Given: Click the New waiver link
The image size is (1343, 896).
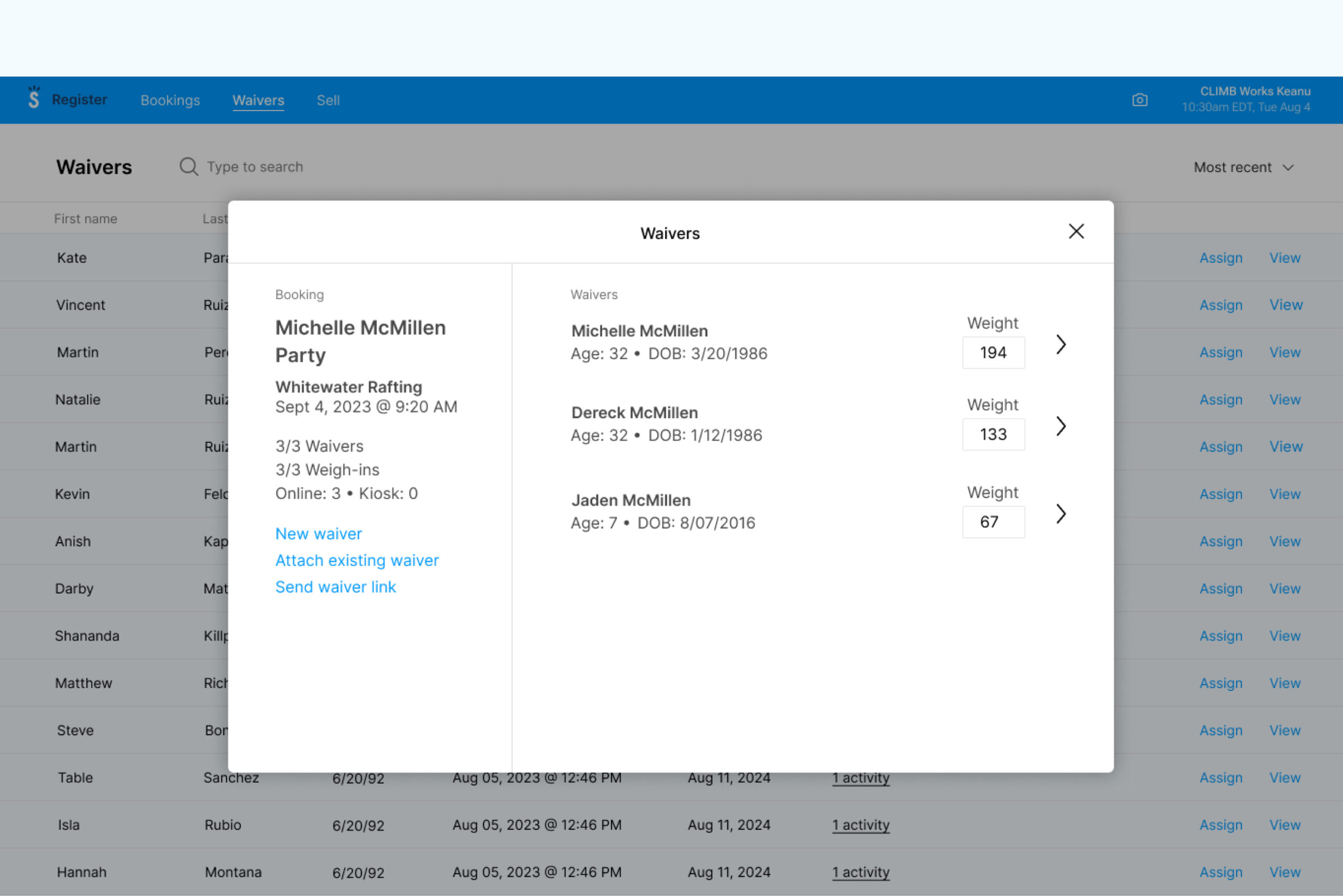Looking at the screenshot, I should [x=319, y=533].
